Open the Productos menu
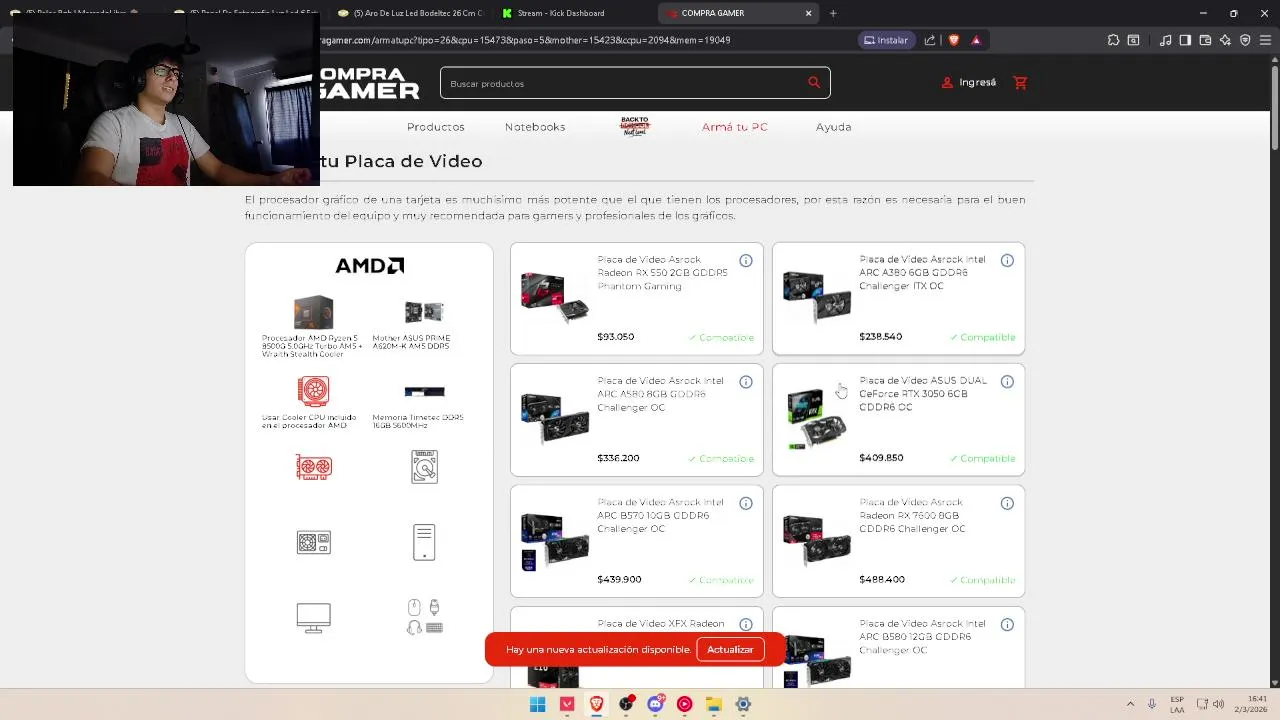Viewport: 1280px width, 720px height. [436, 127]
